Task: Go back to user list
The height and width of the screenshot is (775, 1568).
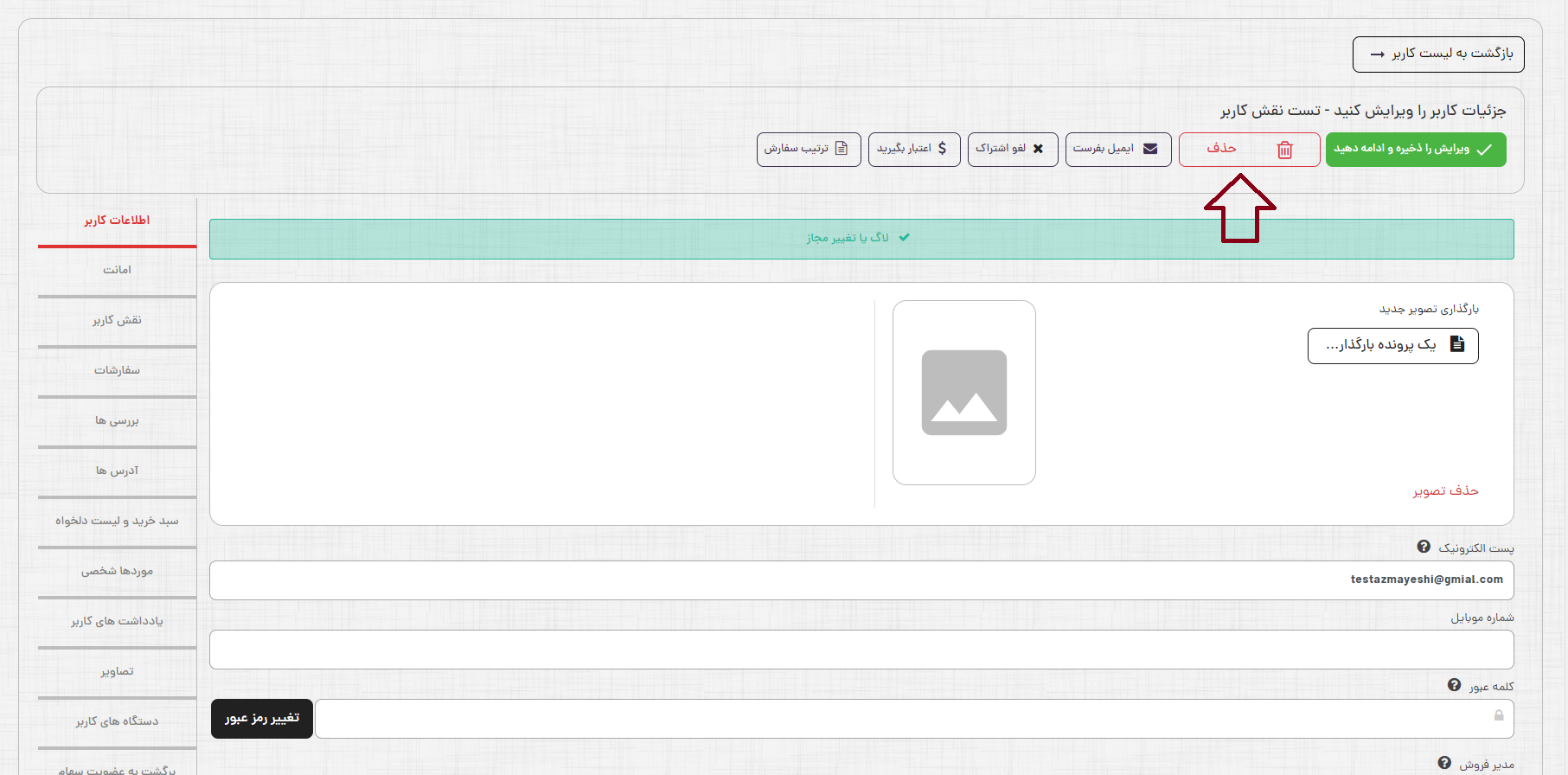Action: pos(1437,54)
